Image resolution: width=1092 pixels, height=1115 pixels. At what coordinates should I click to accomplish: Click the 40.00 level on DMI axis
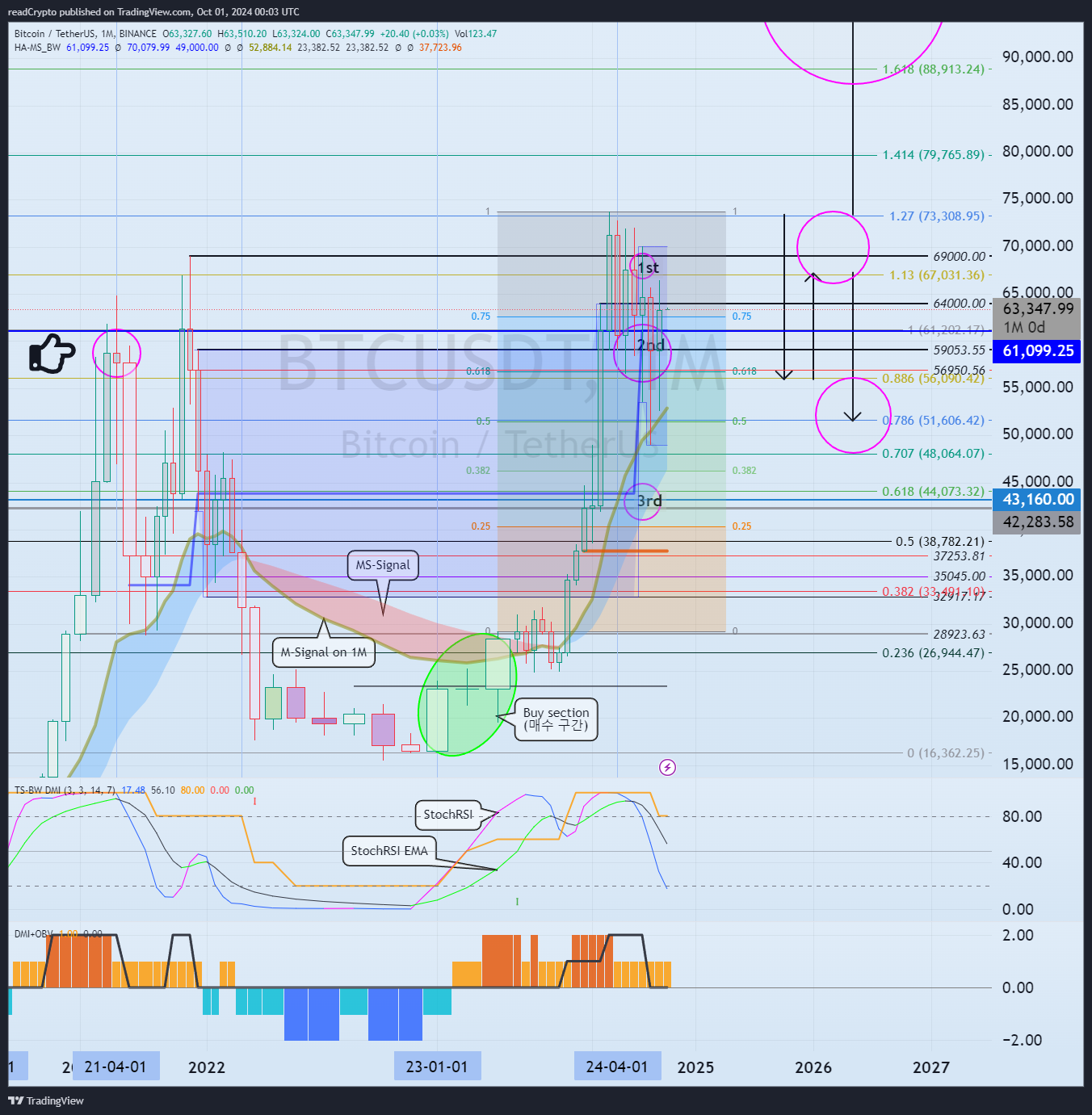(1022, 862)
